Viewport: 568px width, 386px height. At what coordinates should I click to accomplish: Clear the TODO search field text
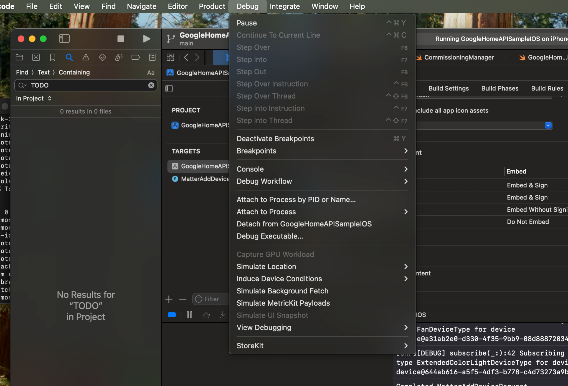151,85
